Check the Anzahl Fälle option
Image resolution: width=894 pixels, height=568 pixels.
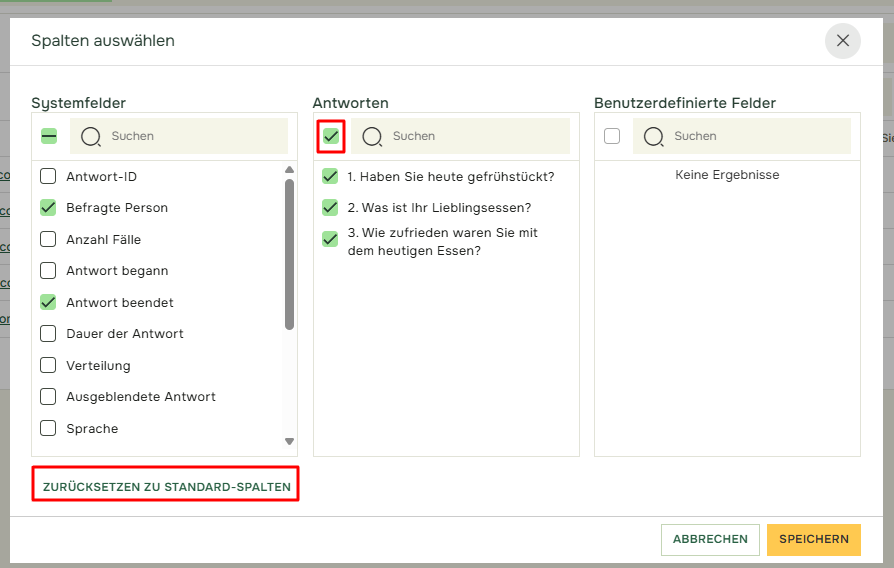[x=48, y=240]
